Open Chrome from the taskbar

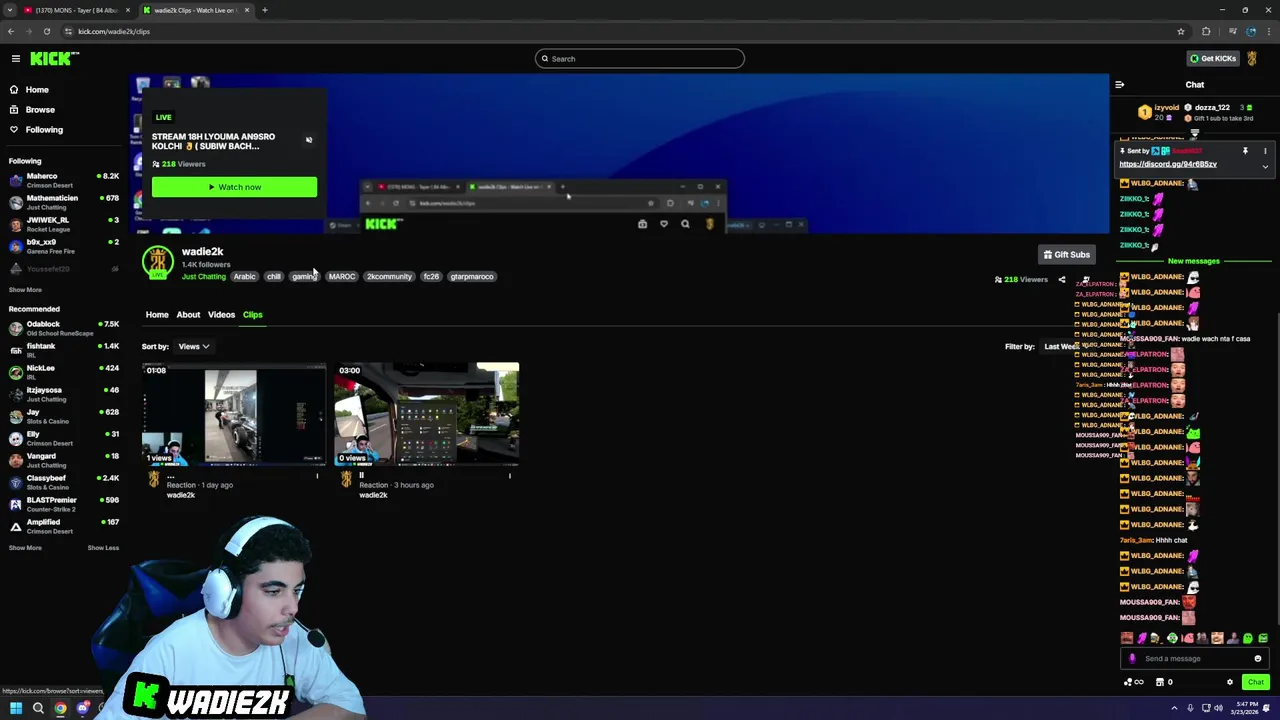coord(61,708)
